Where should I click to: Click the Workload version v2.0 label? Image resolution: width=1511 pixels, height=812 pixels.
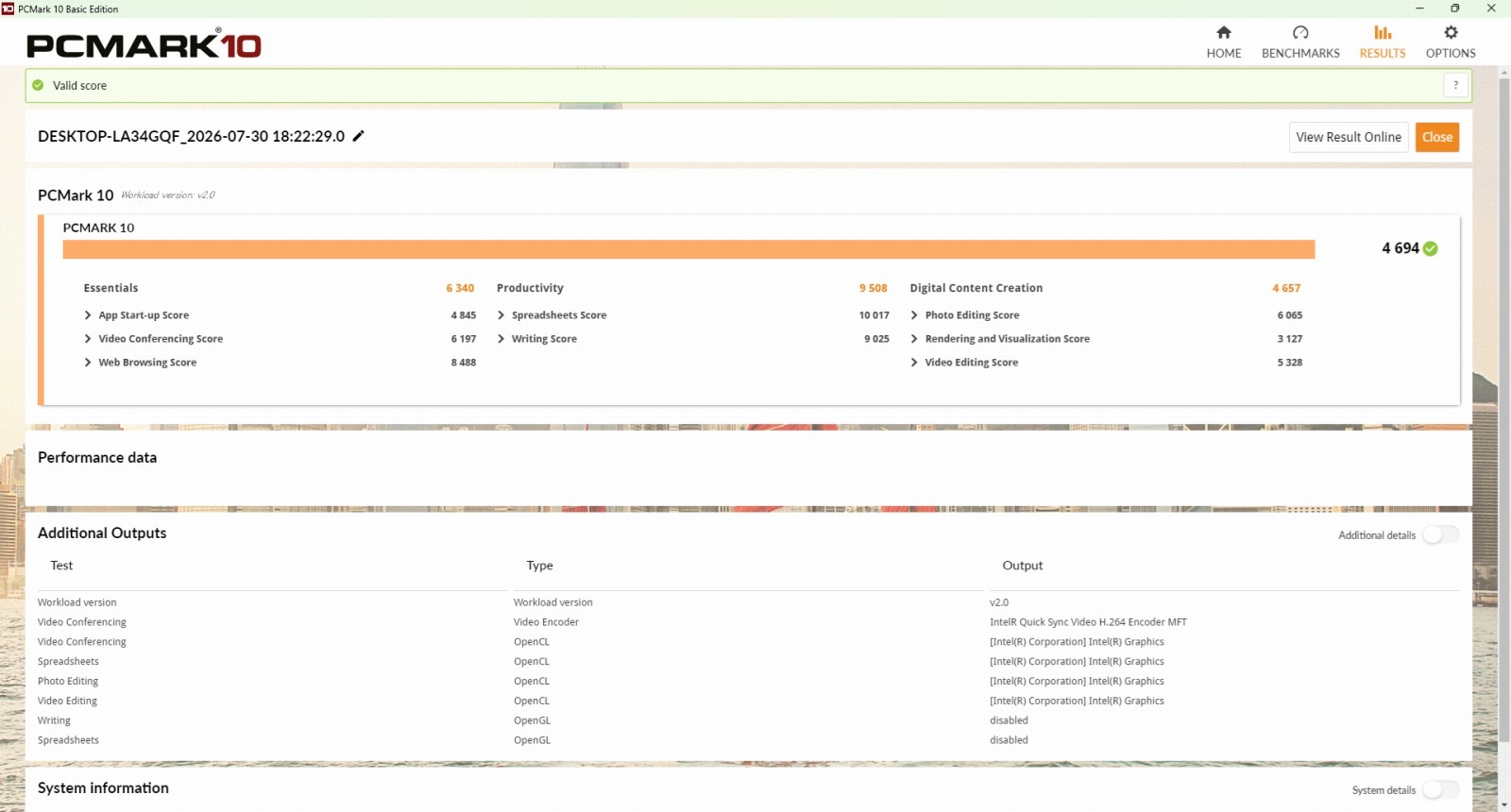(168, 195)
